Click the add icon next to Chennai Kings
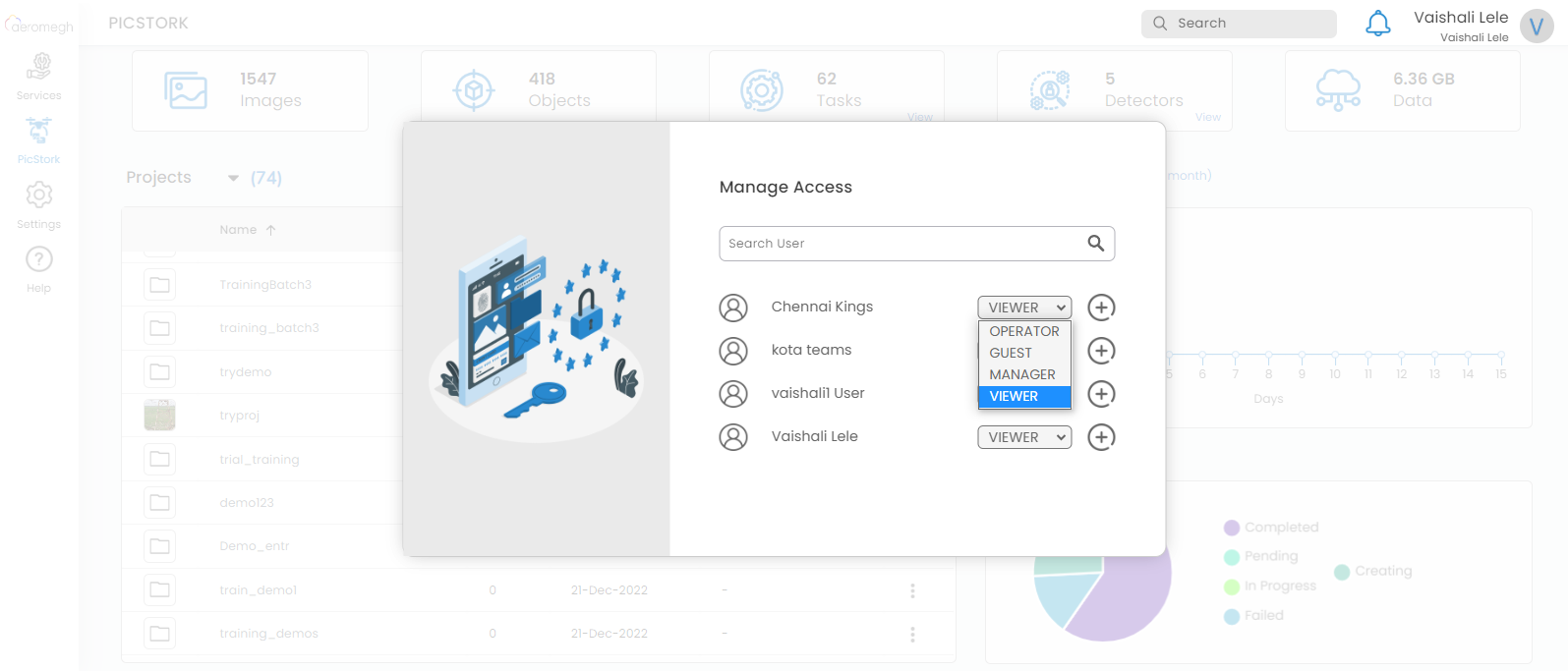Screen dimensions: 1568x671 1101,308
